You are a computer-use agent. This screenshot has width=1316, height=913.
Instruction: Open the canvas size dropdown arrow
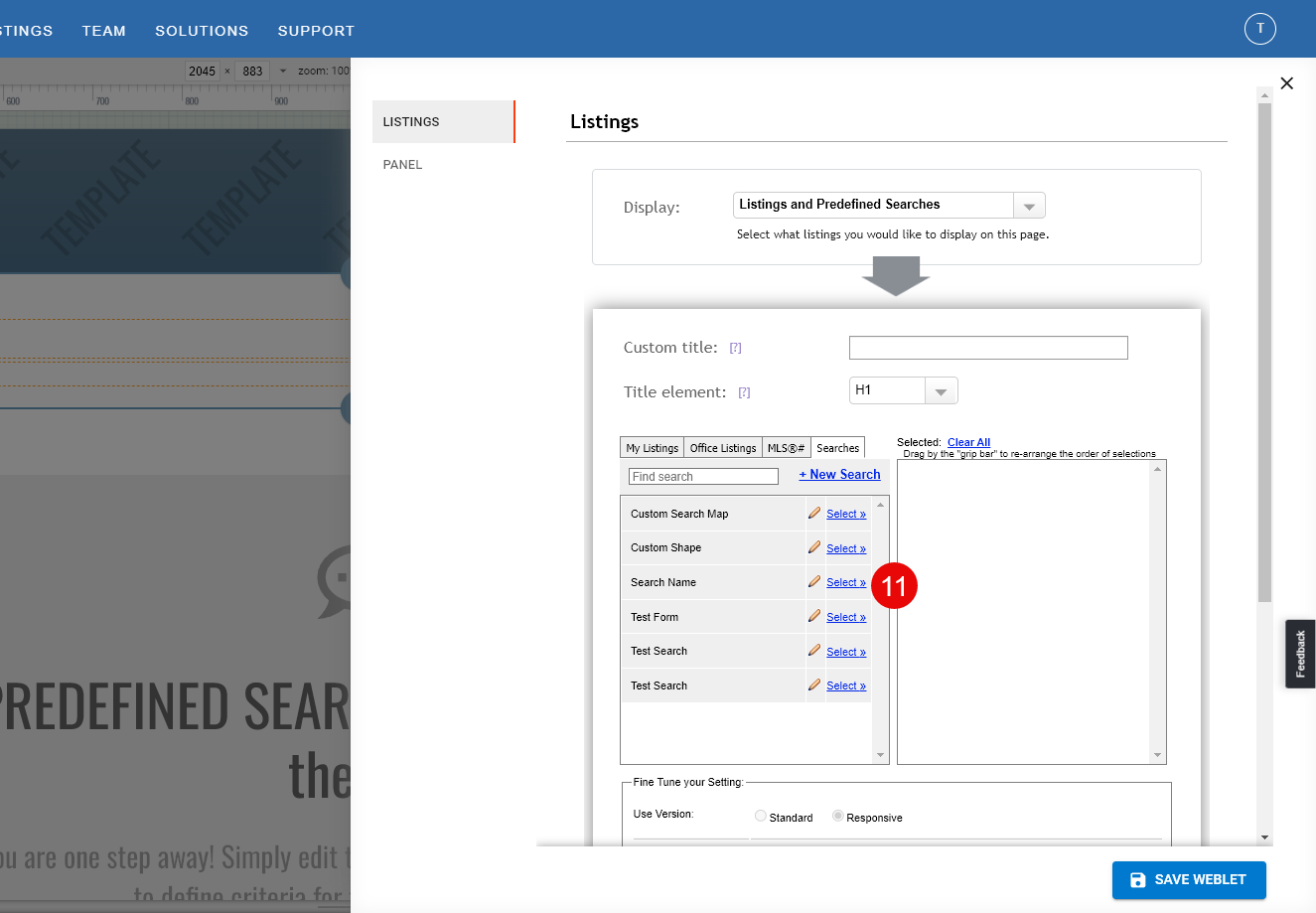[x=283, y=72]
